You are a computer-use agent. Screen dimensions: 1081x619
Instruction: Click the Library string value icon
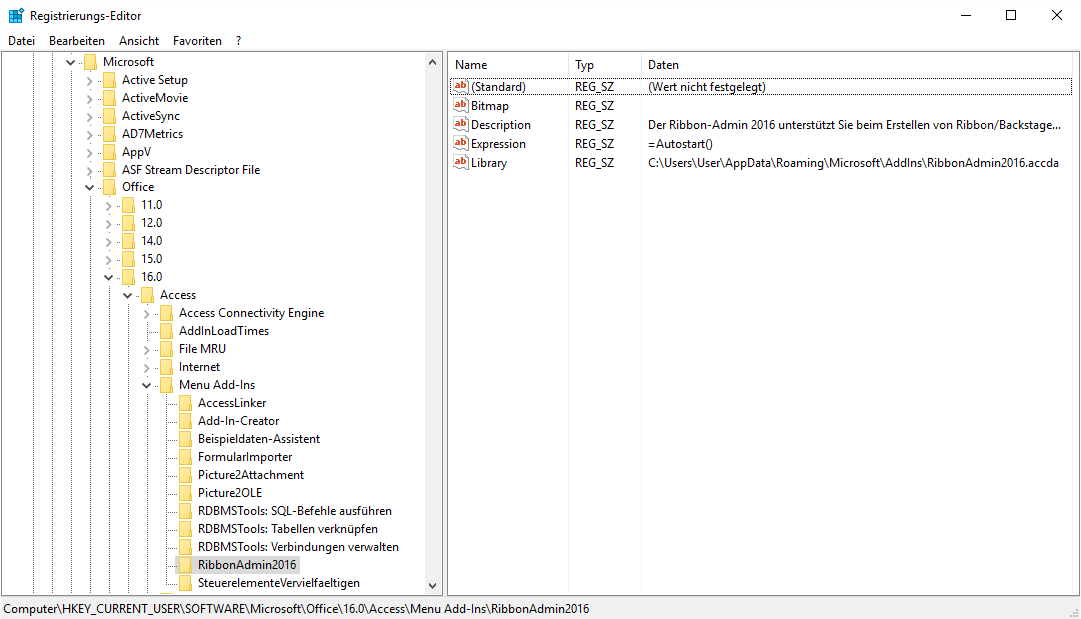coord(461,162)
